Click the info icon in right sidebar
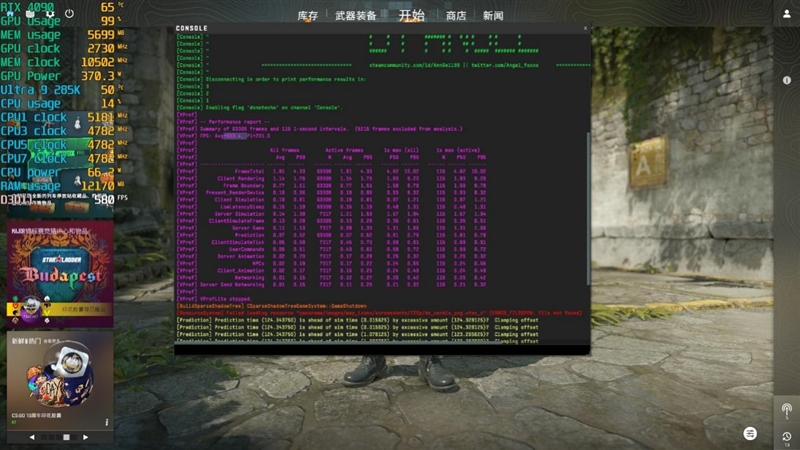Viewport: 800px width, 450px height. click(787, 80)
